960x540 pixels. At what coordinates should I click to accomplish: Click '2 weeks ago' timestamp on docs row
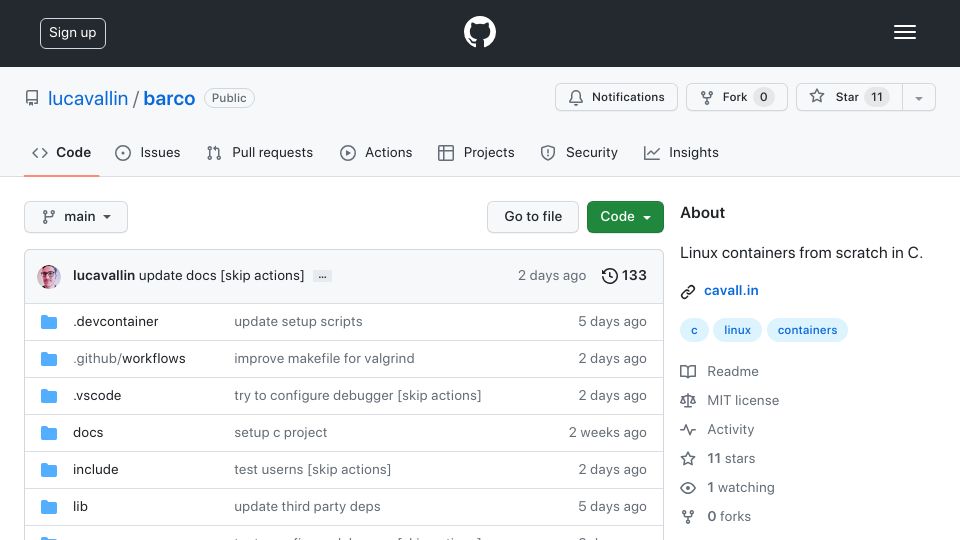click(x=607, y=432)
